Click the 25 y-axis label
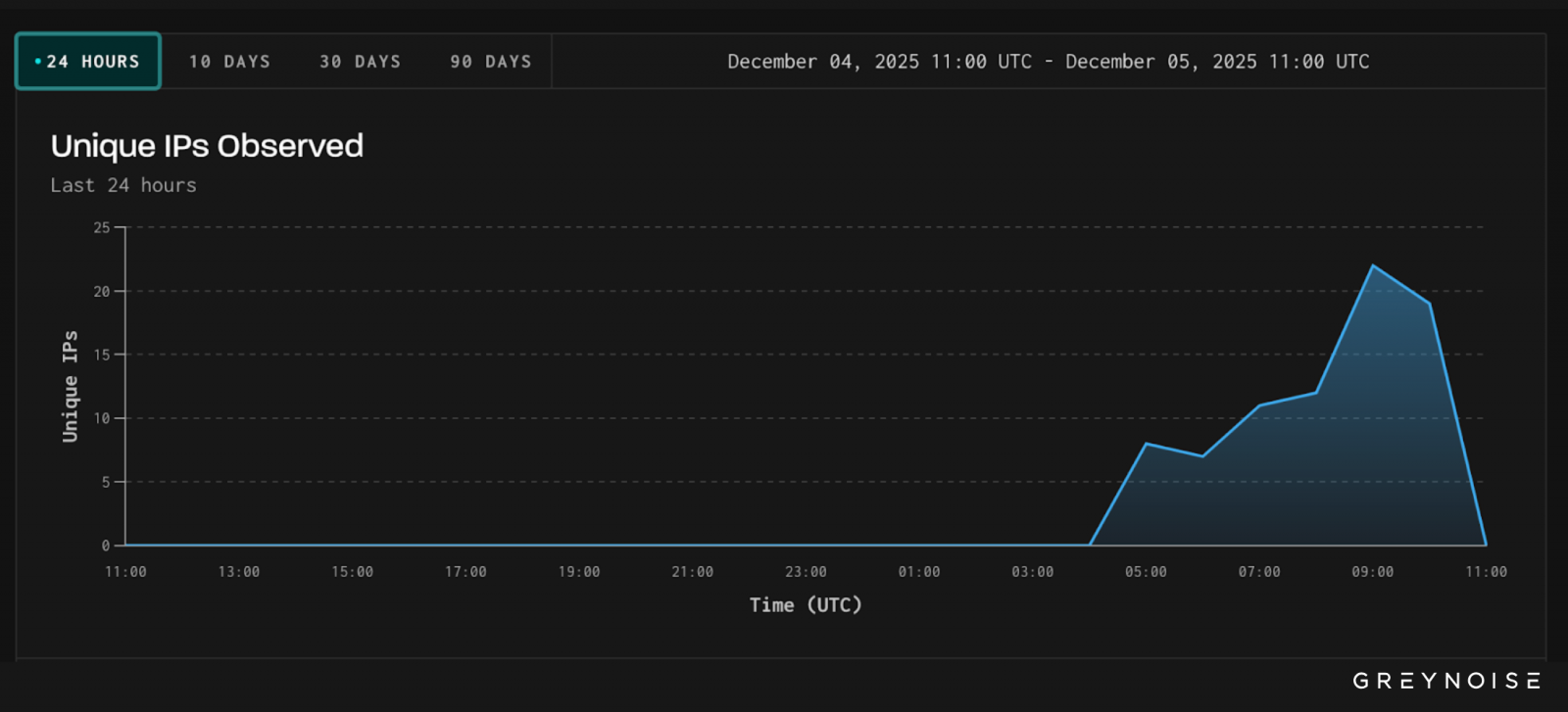Image resolution: width=1568 pixels, height=712 pixels. [102, 227]
